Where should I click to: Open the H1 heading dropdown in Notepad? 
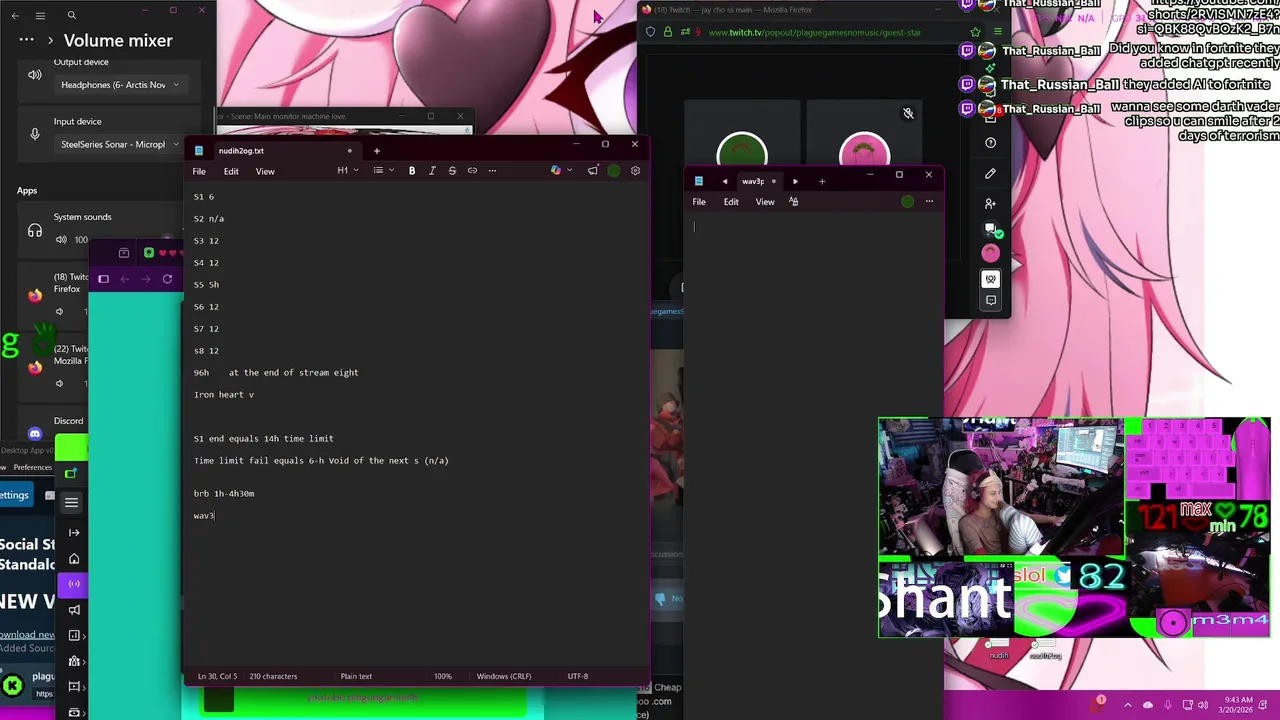[x=347, y=171]
